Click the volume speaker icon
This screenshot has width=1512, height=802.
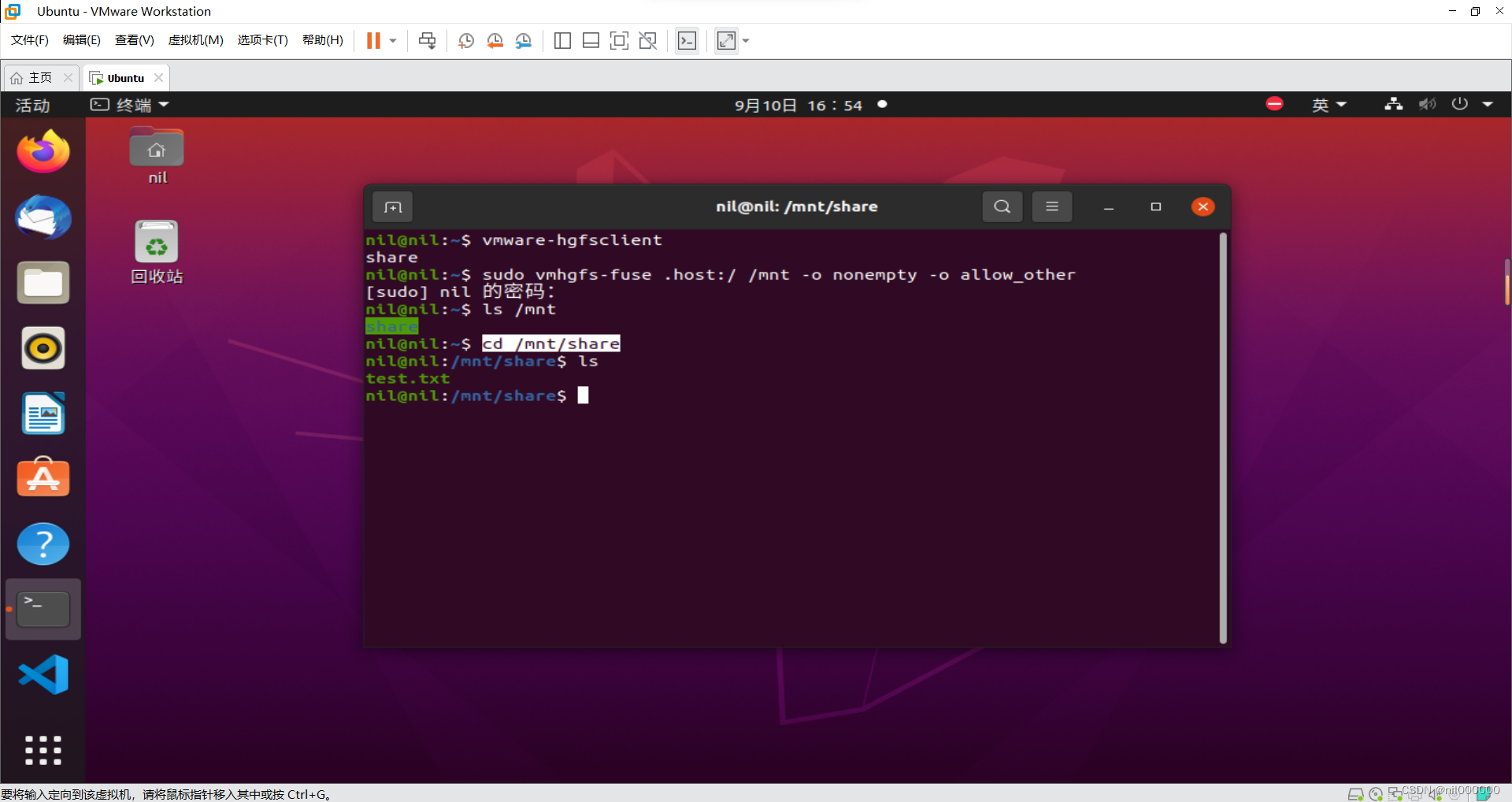(x=1427, y=104)
